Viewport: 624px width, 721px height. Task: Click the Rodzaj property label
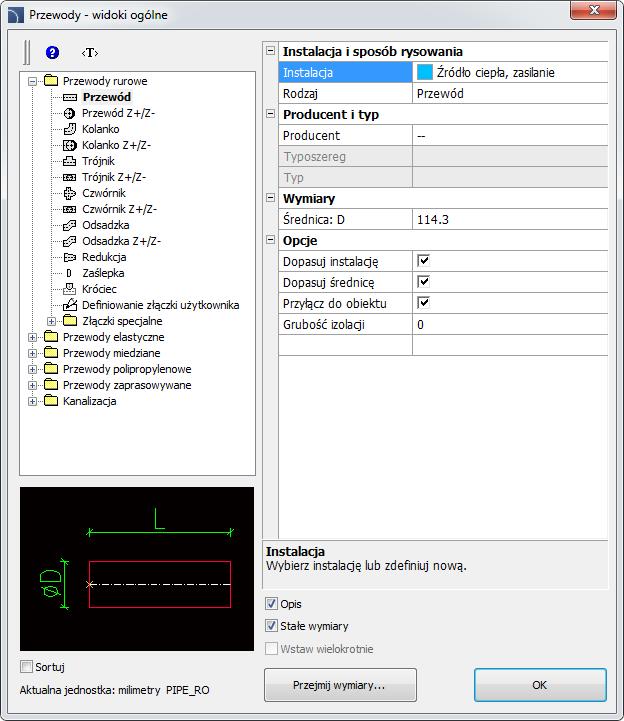300,94
